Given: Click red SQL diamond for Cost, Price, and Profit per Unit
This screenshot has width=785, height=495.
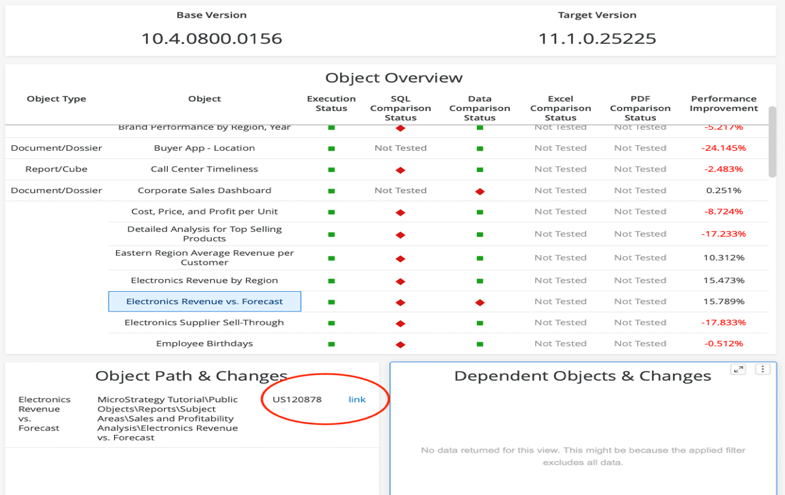Looking at the screenshot, I should (x=400, y=212).
